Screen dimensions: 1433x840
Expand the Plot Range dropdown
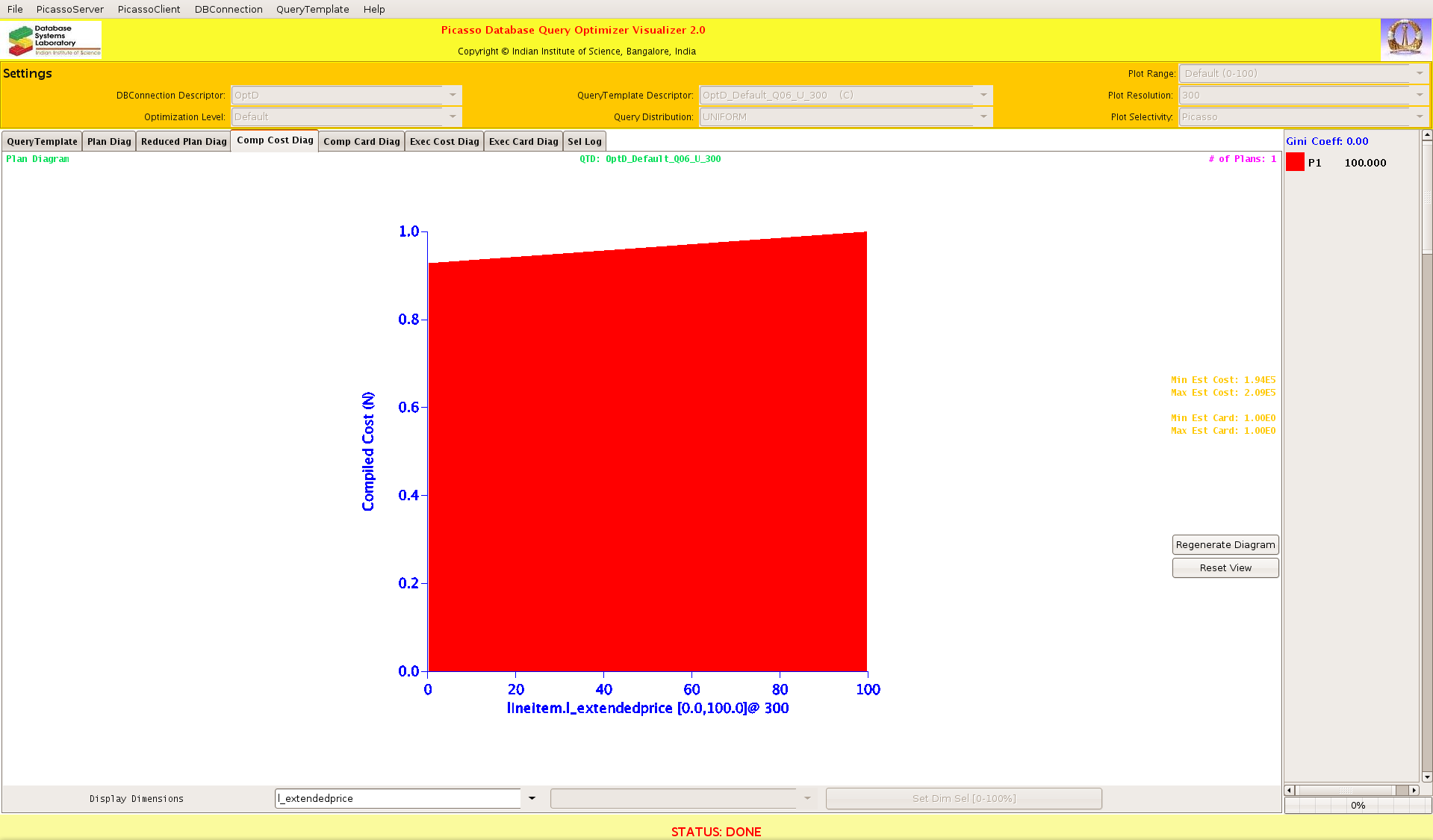pos(1419,73)
